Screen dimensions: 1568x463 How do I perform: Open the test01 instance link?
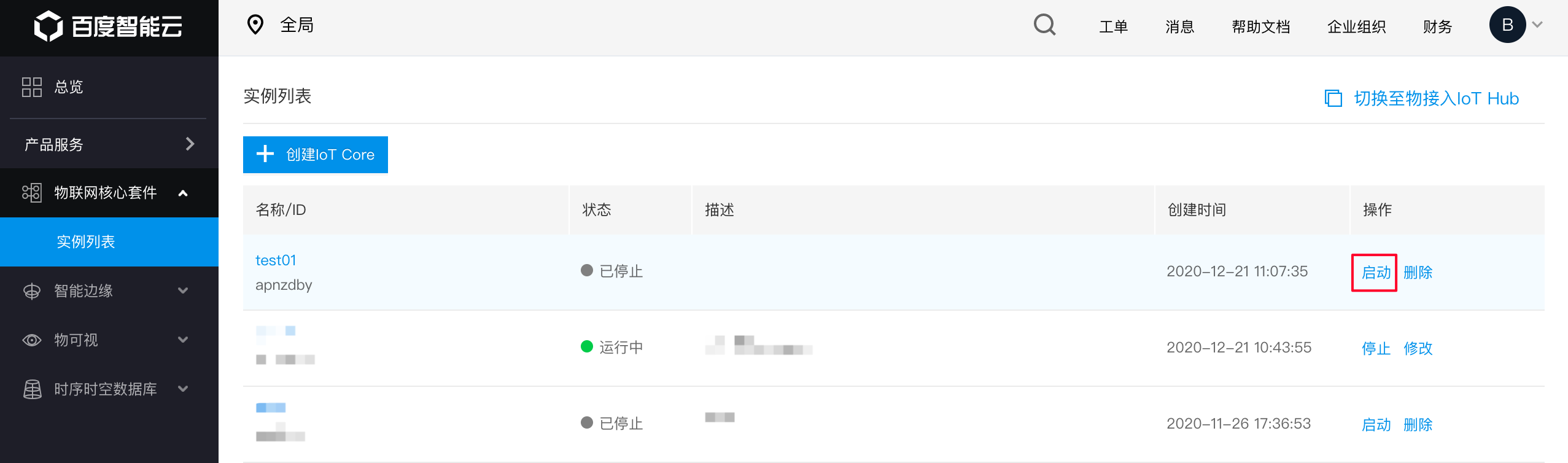coord(276,260)
